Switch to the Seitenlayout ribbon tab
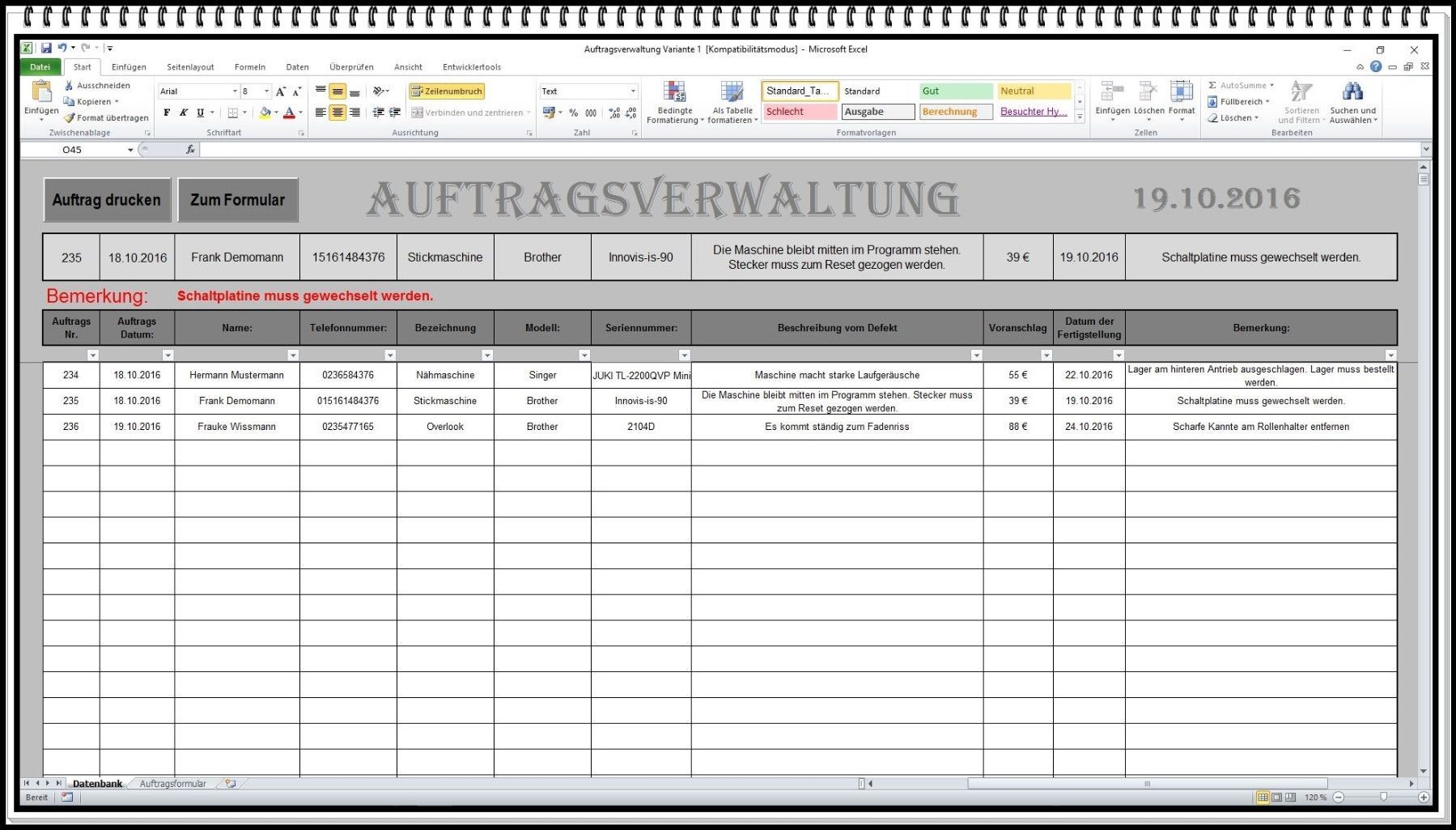 click(190, 67)
